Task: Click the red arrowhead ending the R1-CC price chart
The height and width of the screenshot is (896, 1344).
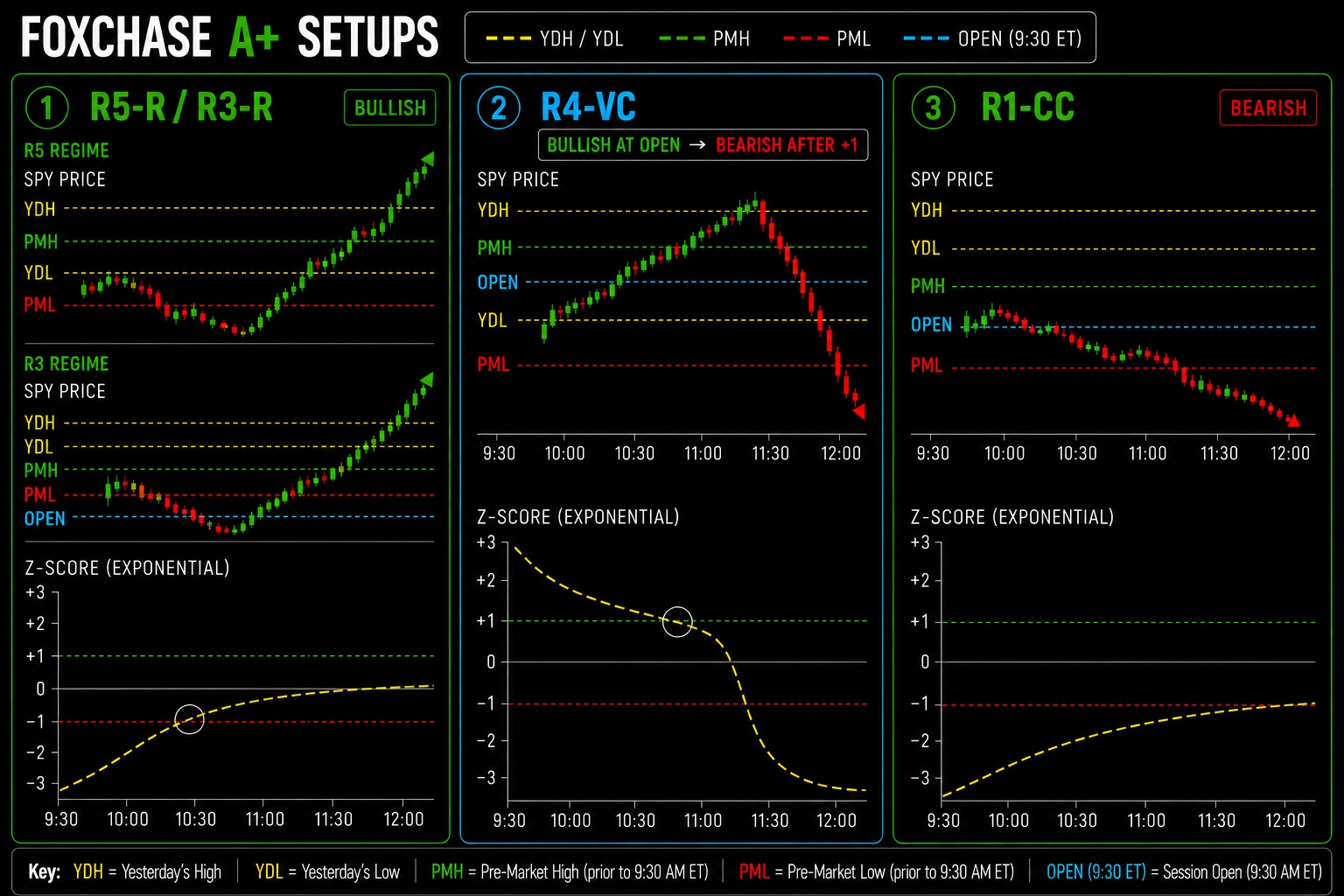Action: pyautogui.click(x=1293, y=421)
